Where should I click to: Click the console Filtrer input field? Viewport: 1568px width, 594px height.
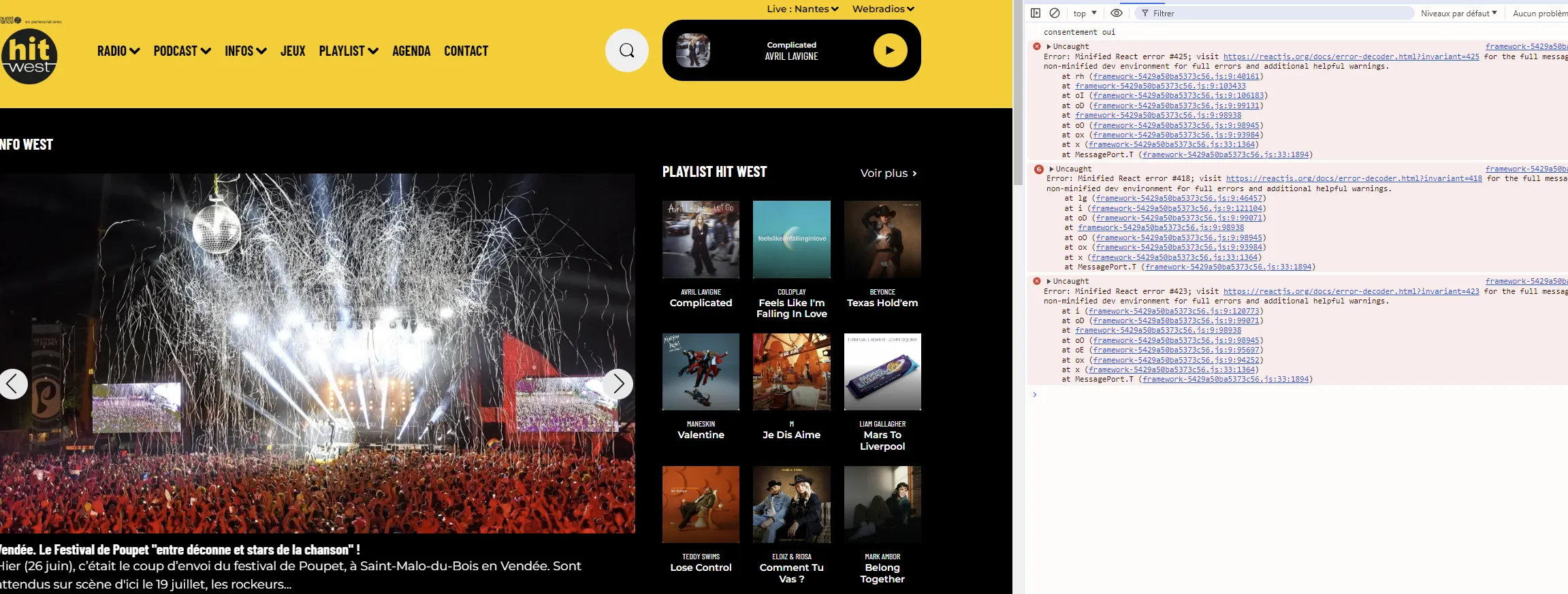tap(1273, 13)
